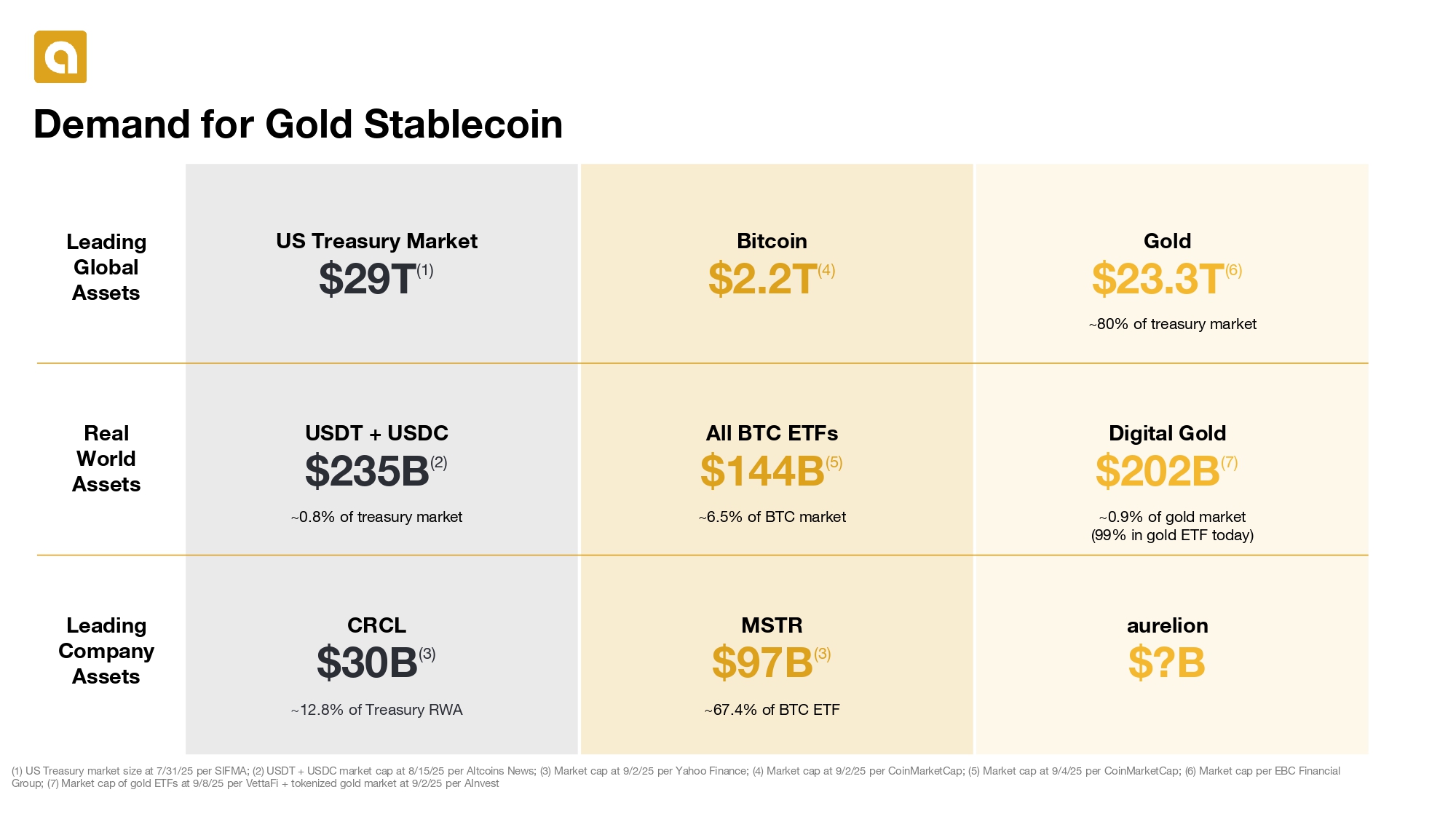The image size is (1456, 819).
Task: Select the Digital Gold $202B figure
Action: 1158,471
